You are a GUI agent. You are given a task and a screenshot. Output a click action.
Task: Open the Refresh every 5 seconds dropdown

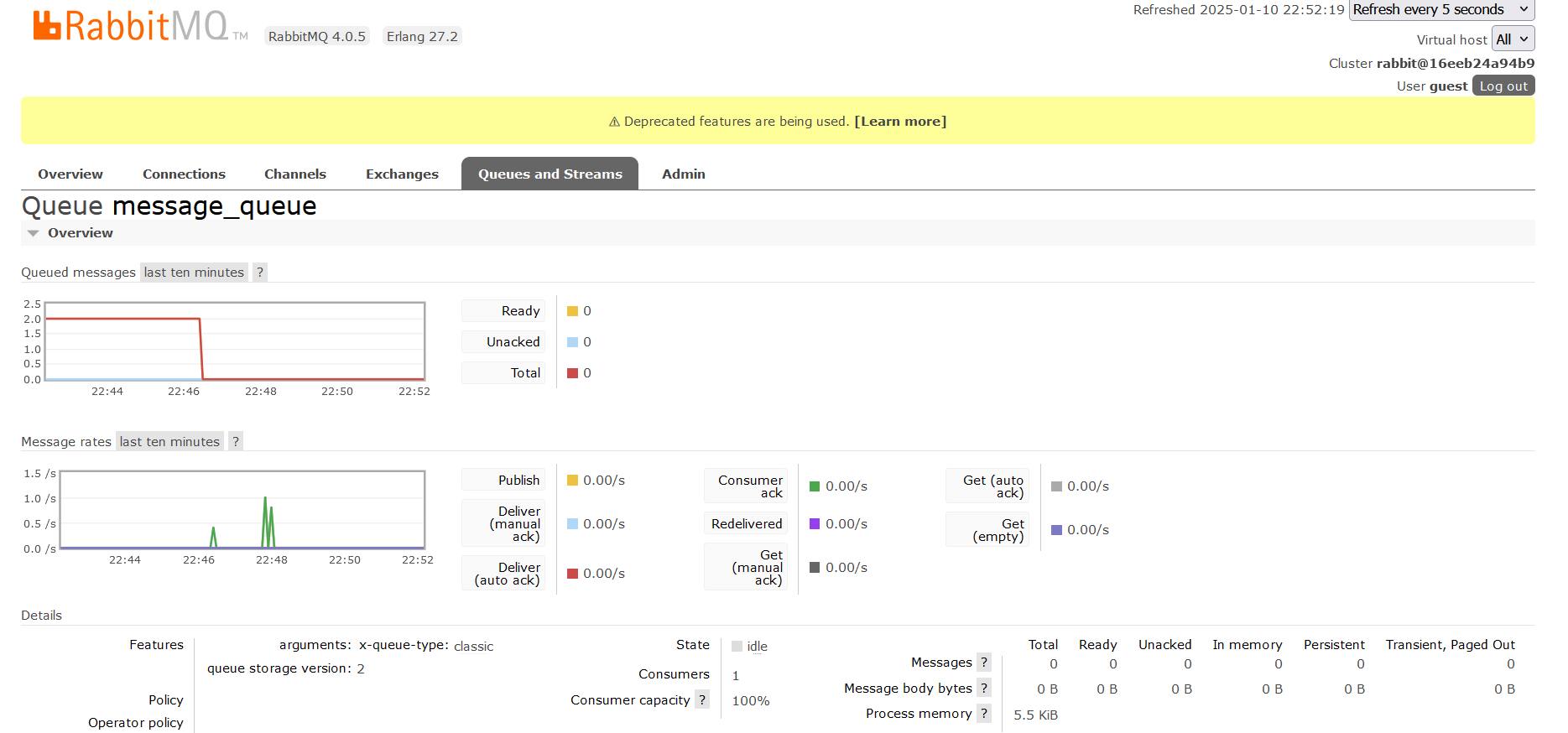click(1441, 10)
